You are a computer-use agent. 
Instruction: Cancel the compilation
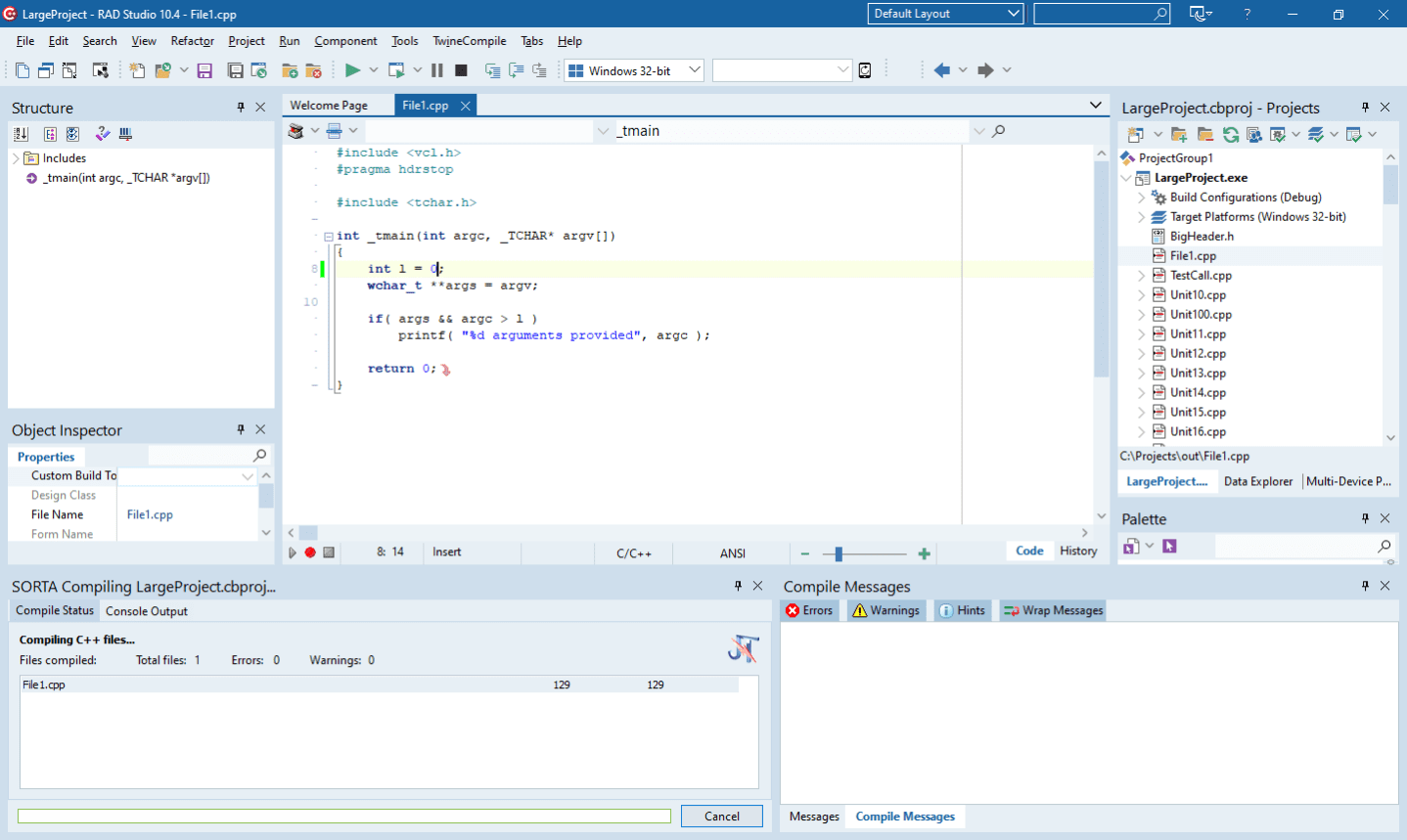tap(722, 817)
